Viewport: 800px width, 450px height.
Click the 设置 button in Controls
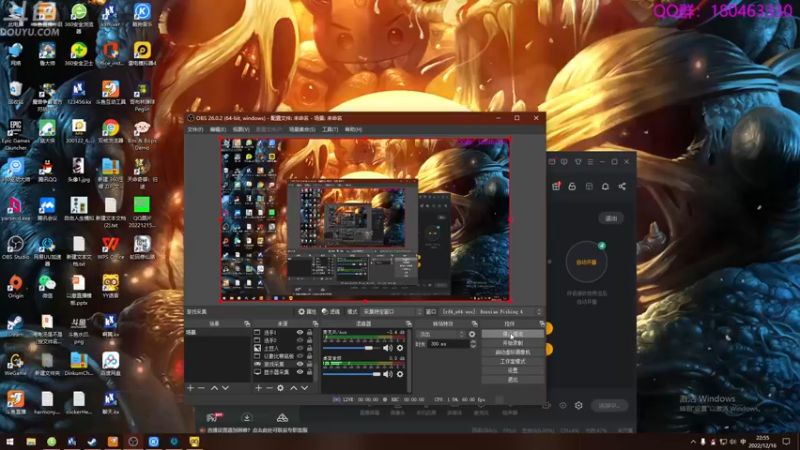tap(513, 371)
